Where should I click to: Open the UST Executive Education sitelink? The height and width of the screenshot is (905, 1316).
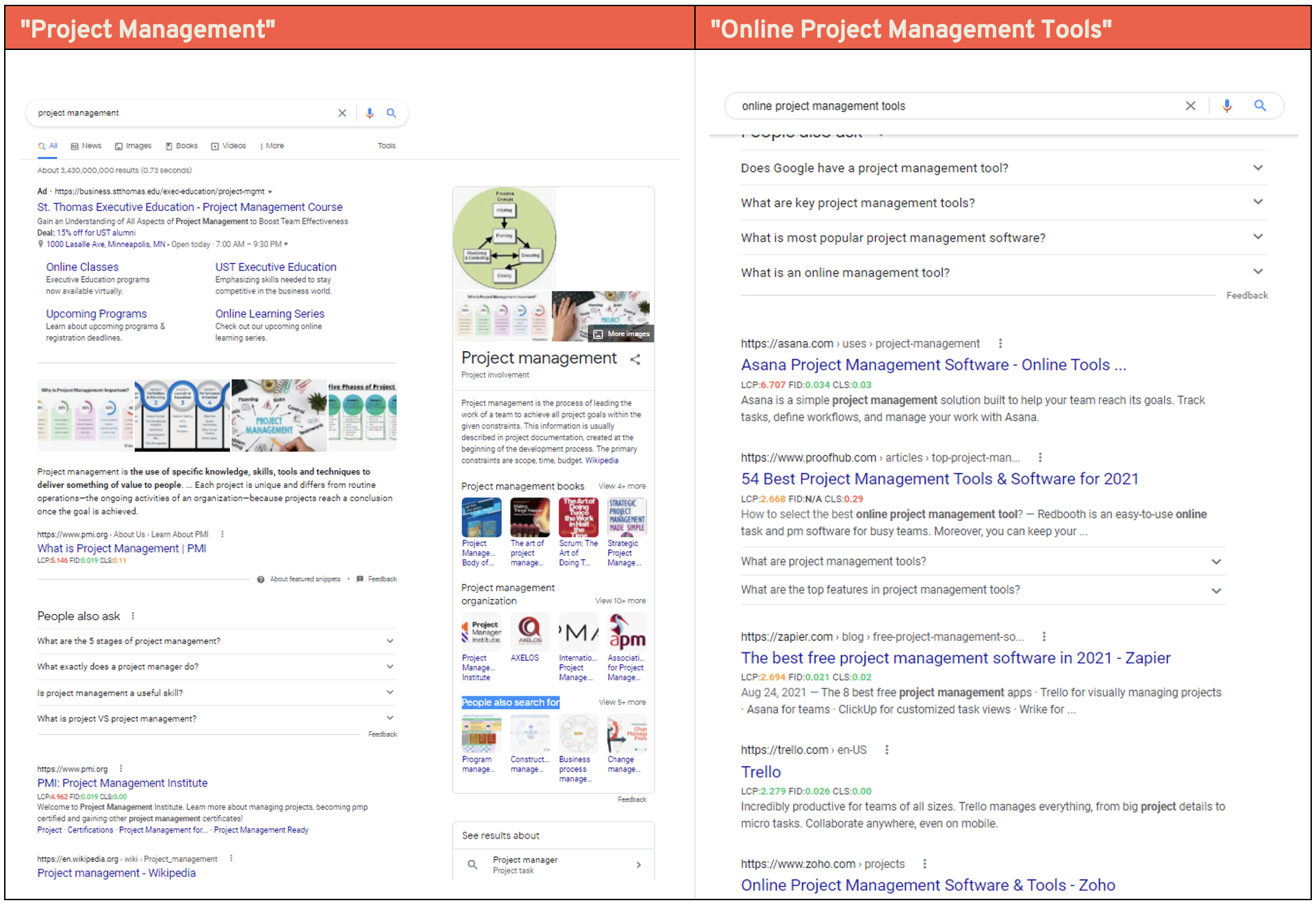276,267
